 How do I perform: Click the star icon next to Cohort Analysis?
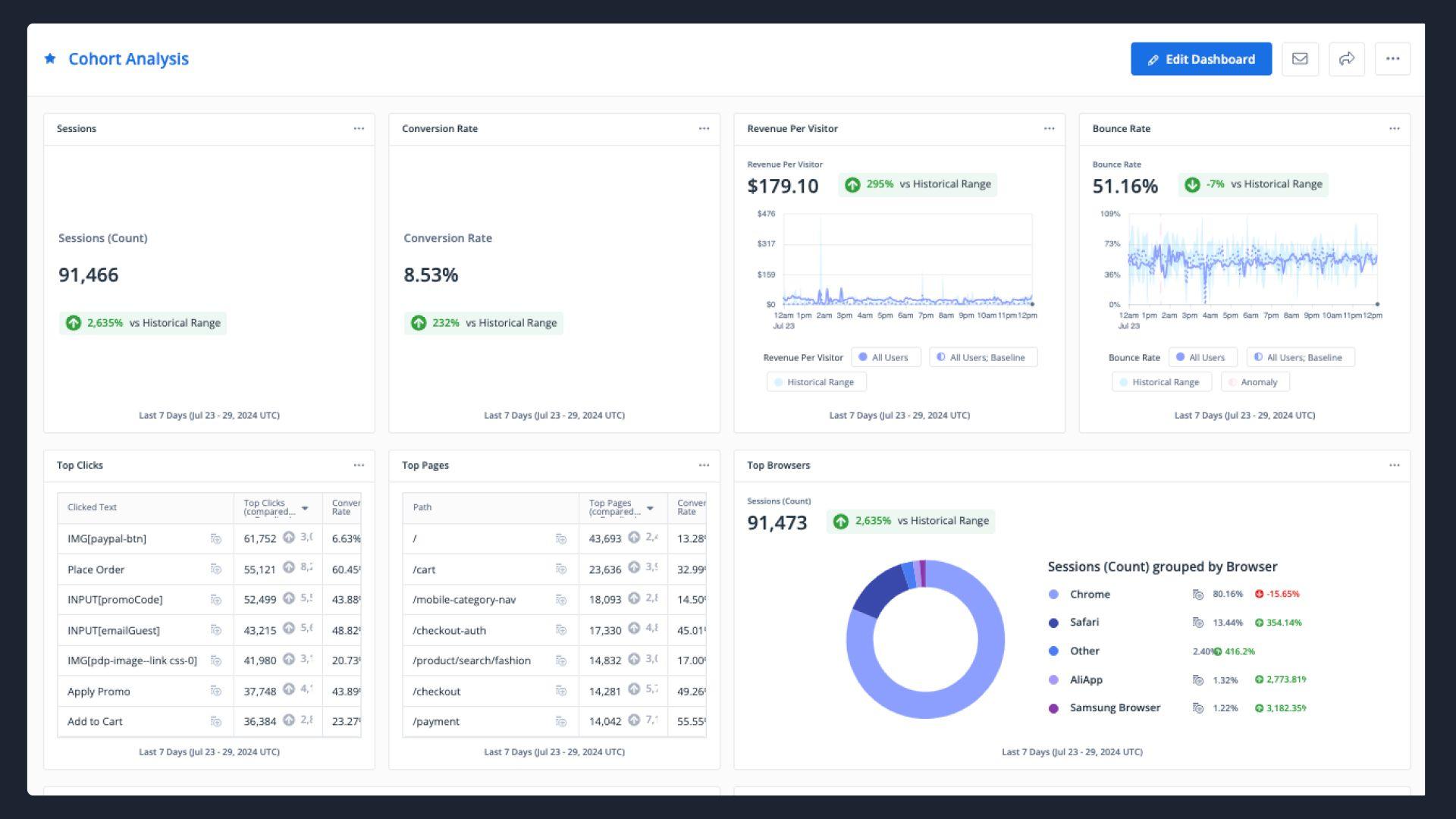[x=52, y=58]
